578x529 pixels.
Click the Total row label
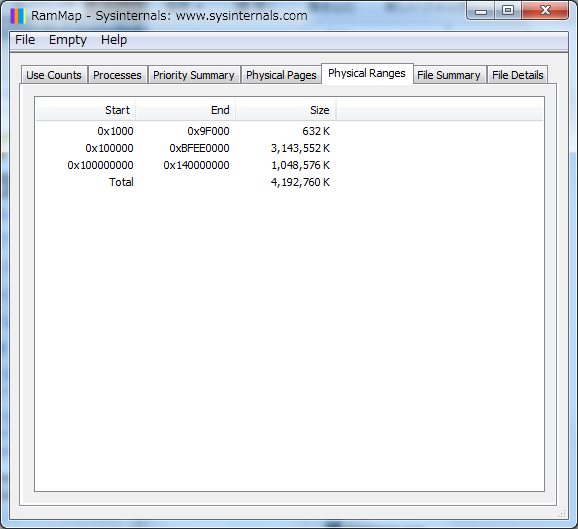click(x=121, y=182)
